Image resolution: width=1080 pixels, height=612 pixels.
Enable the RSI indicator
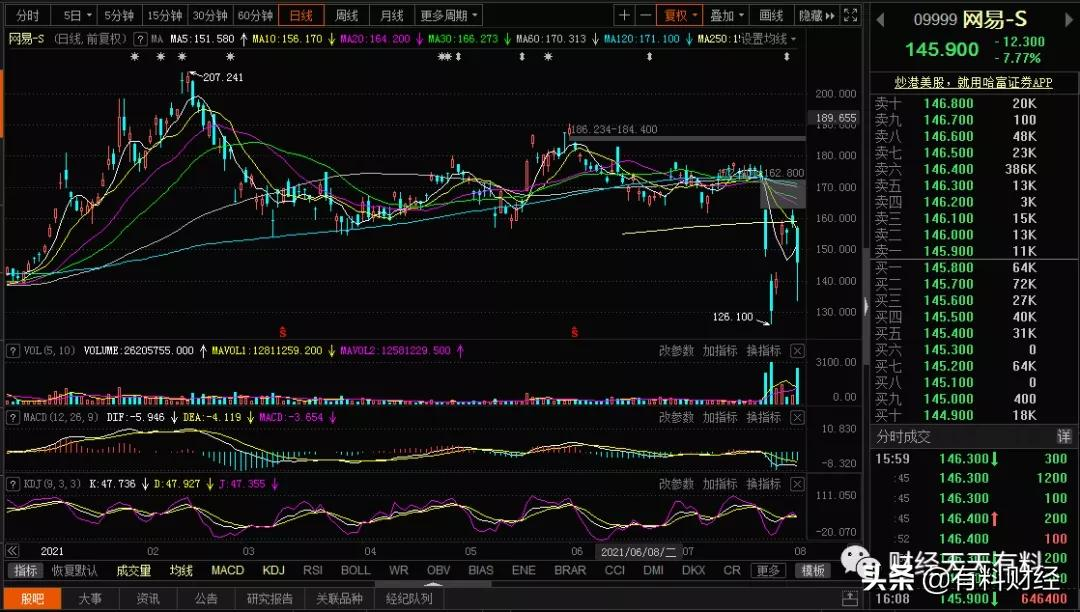coord(313,571)
